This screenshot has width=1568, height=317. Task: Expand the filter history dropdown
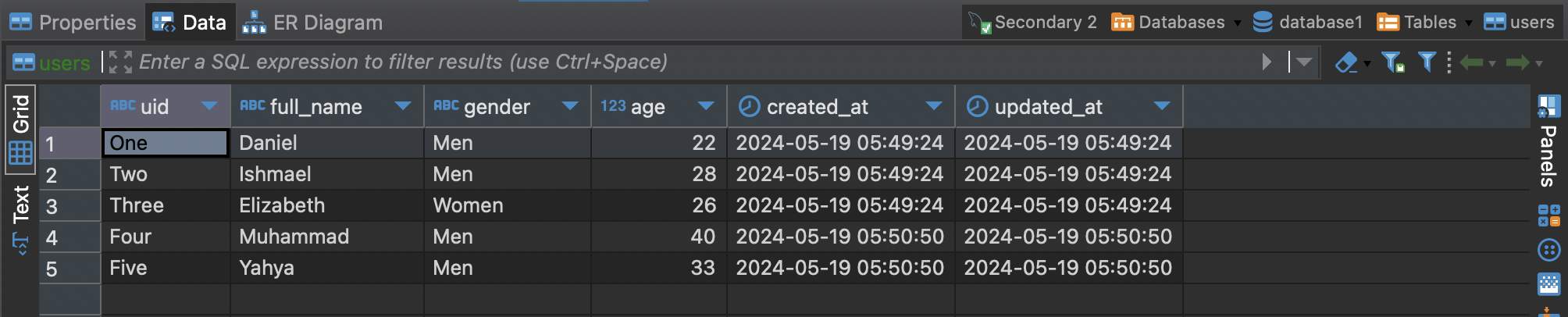1304,62
